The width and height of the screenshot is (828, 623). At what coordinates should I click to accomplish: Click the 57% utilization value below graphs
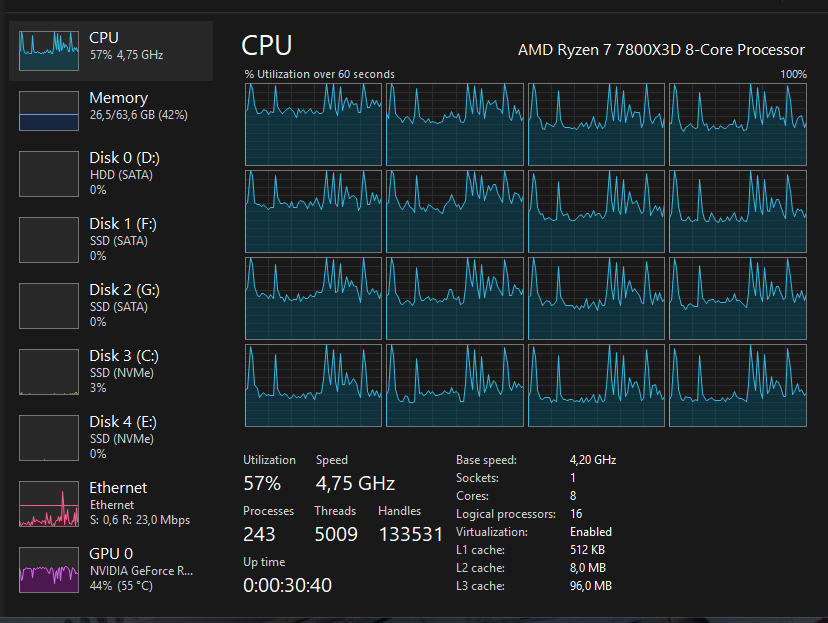[262, 484]
